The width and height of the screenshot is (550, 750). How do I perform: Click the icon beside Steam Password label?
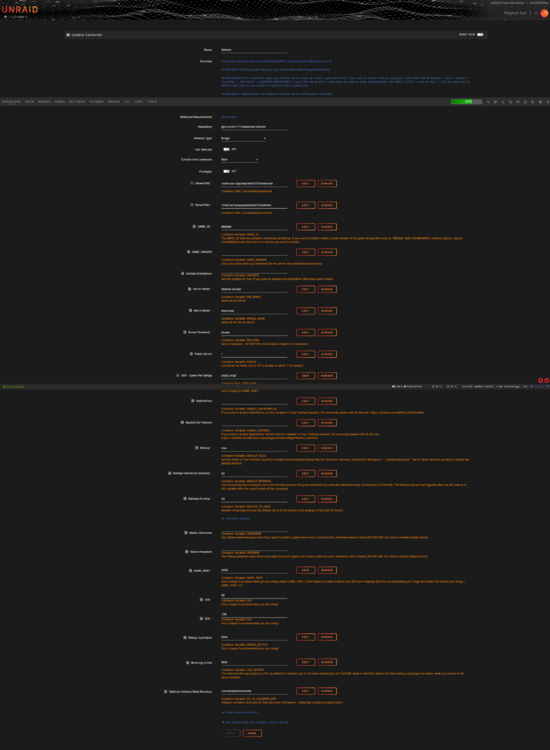coord(187,551)
